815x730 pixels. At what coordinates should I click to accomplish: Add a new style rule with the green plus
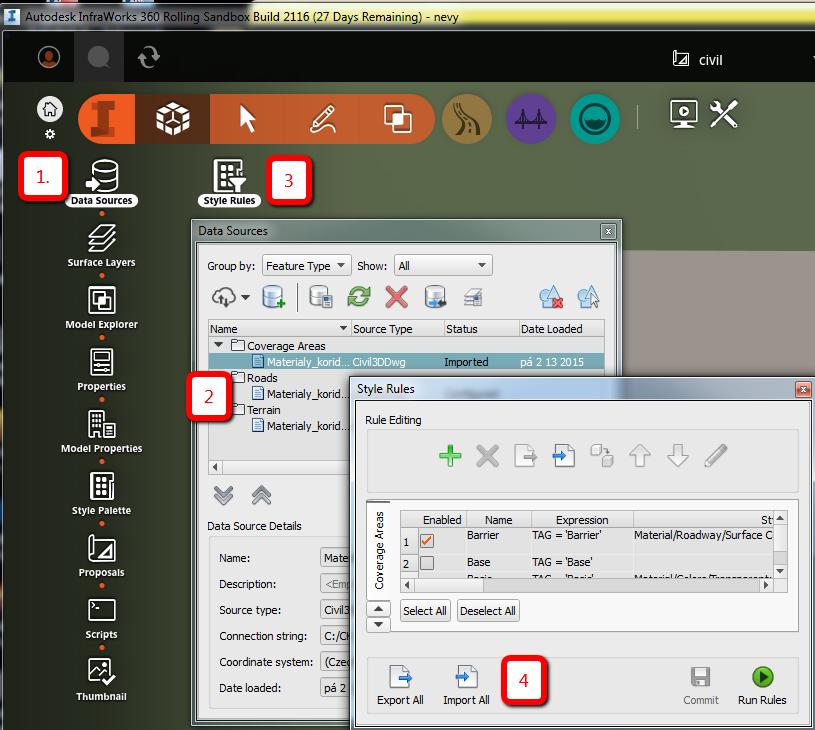[x=450, y=456]
